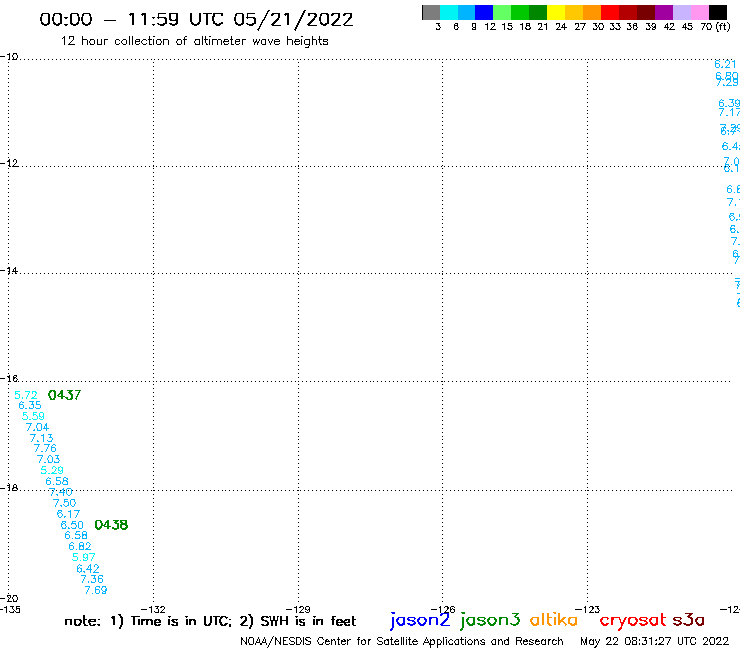Click the wave height value 7.04
The image size is (740, 650).
coord(37,427)
